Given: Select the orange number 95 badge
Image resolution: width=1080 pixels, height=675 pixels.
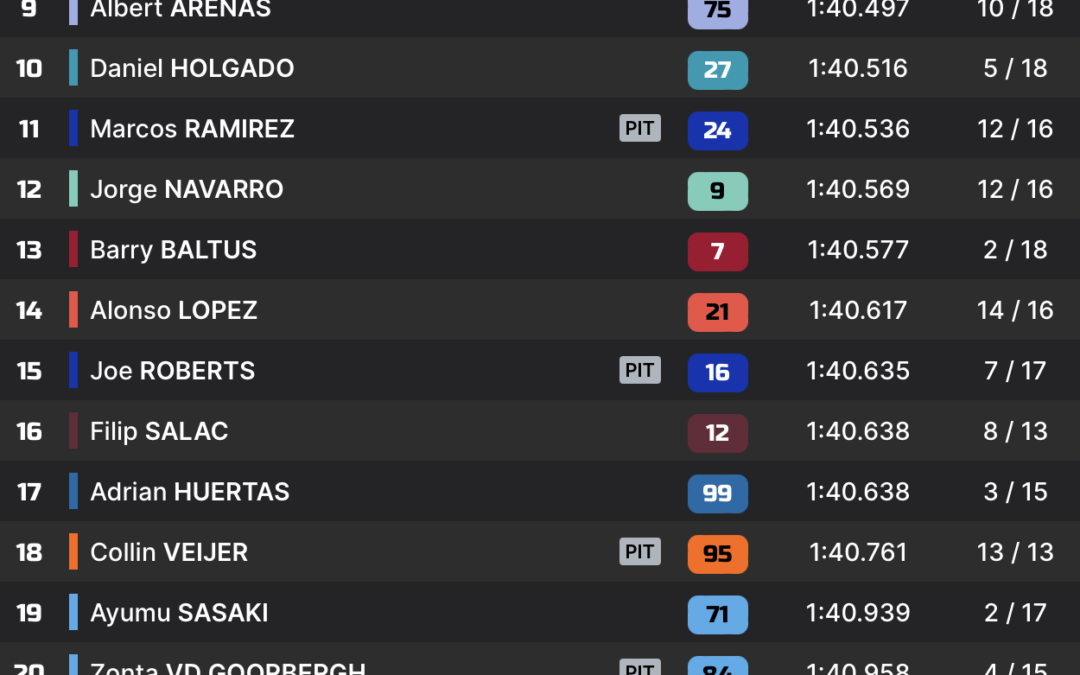Looking at the screenshot, I should tap(718, 554).
